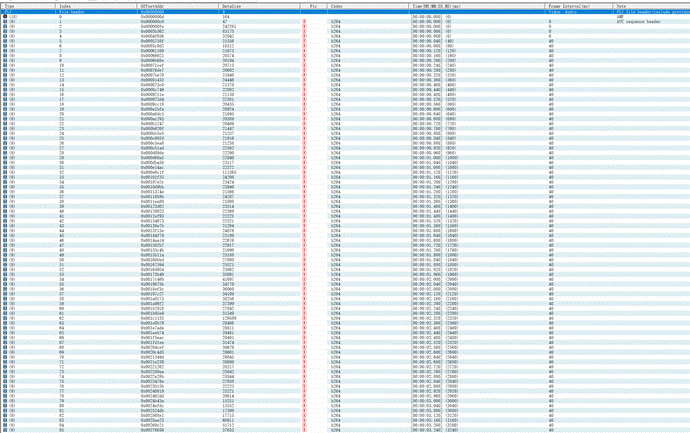Screen dimensions: 690x433
Task: Click the video tag icon in index 13 row
Action: (5, 80)
